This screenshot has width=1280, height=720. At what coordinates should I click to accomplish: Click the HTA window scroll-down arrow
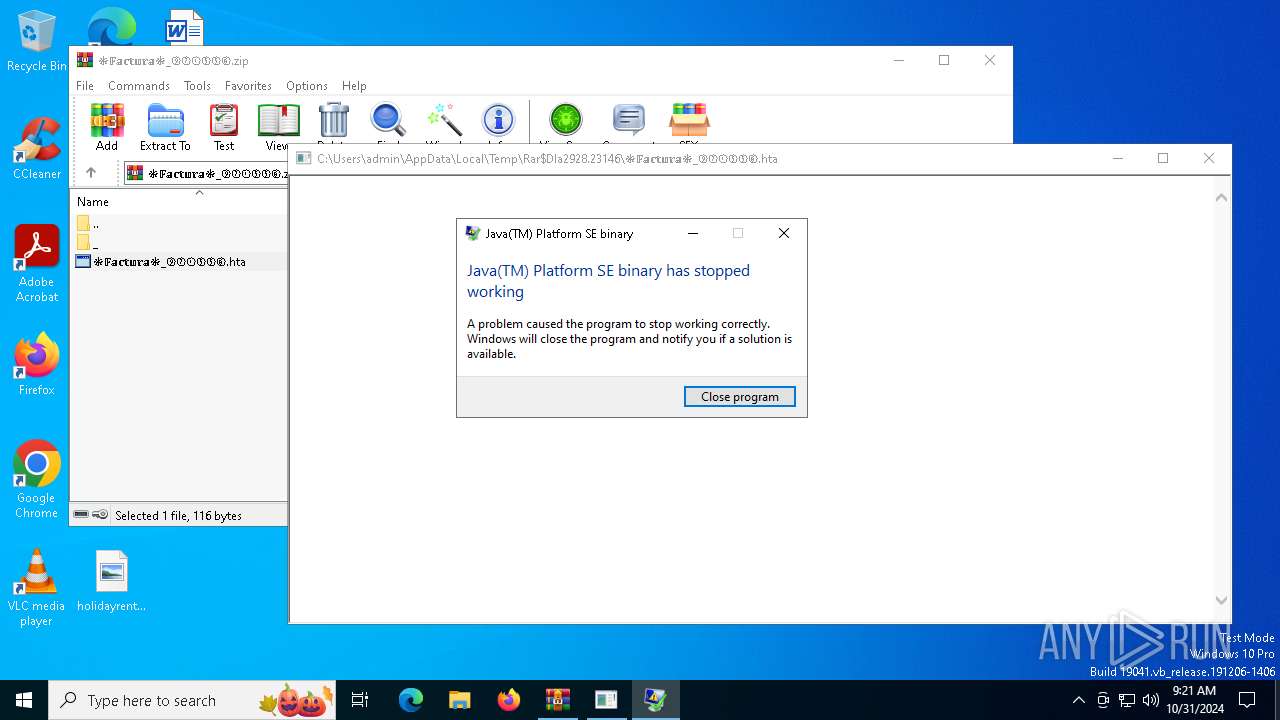coord(1221,600)
